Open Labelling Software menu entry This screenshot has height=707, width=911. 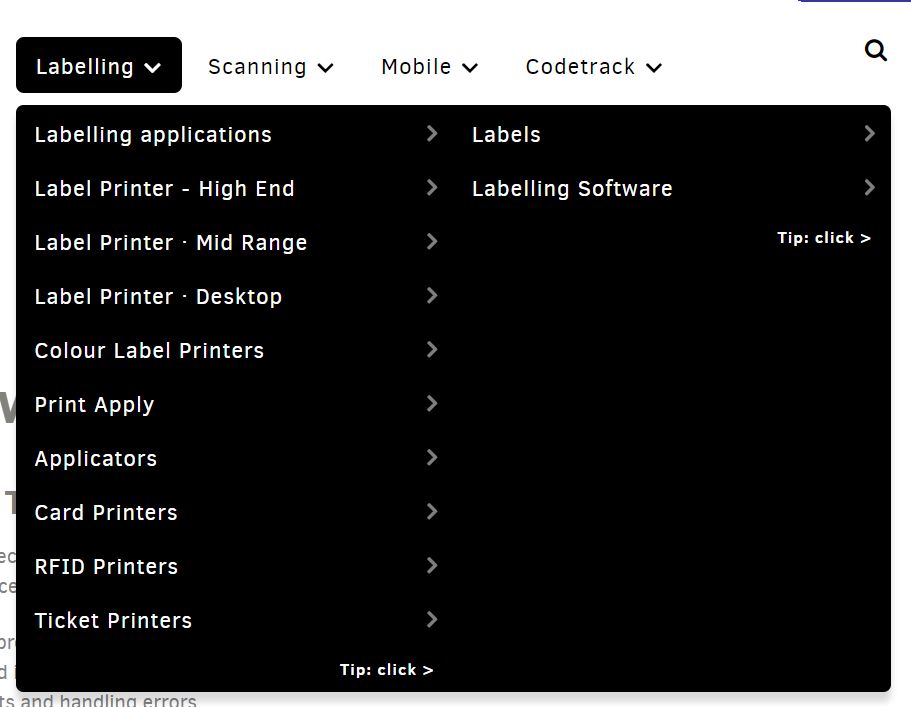572,189
